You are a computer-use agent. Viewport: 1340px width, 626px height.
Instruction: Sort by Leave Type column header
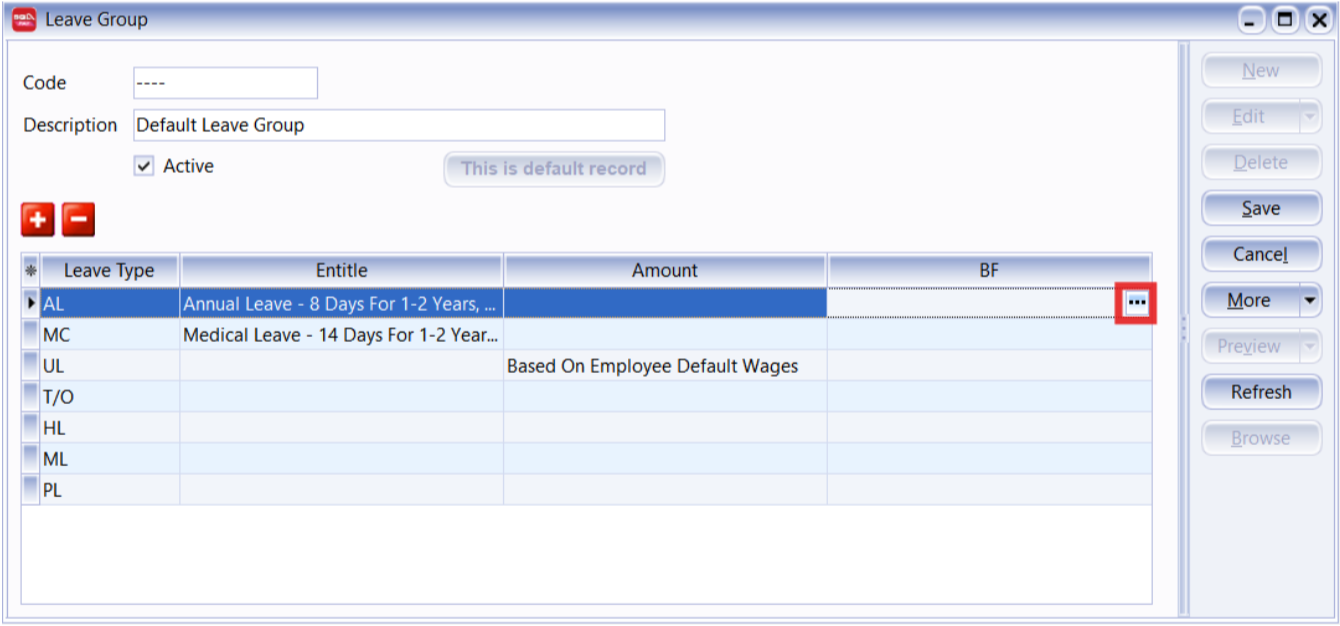pyautogui.click(x=110, y=270)
